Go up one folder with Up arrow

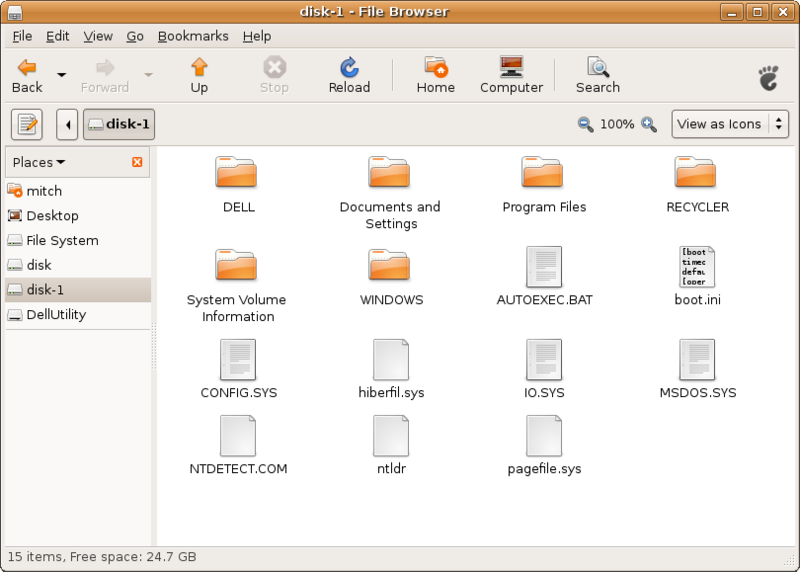199,76
